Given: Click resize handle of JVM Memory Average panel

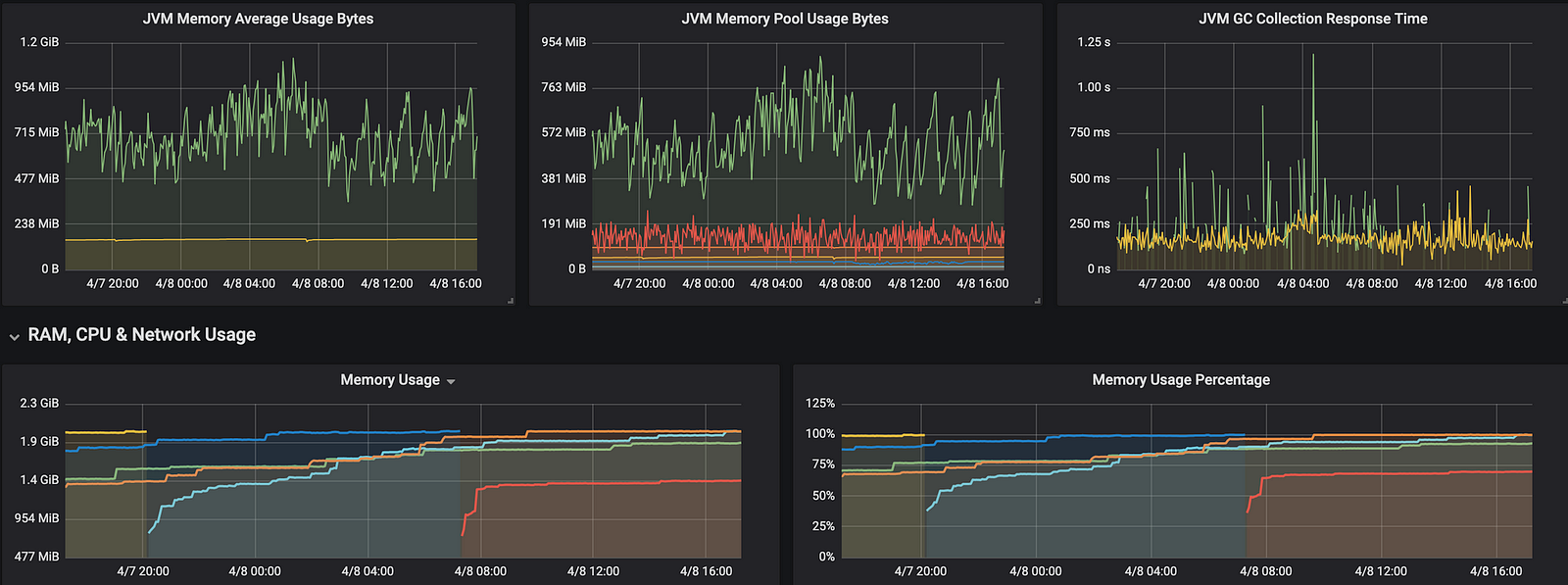Looking at the screenshot, I should point(511,301).
